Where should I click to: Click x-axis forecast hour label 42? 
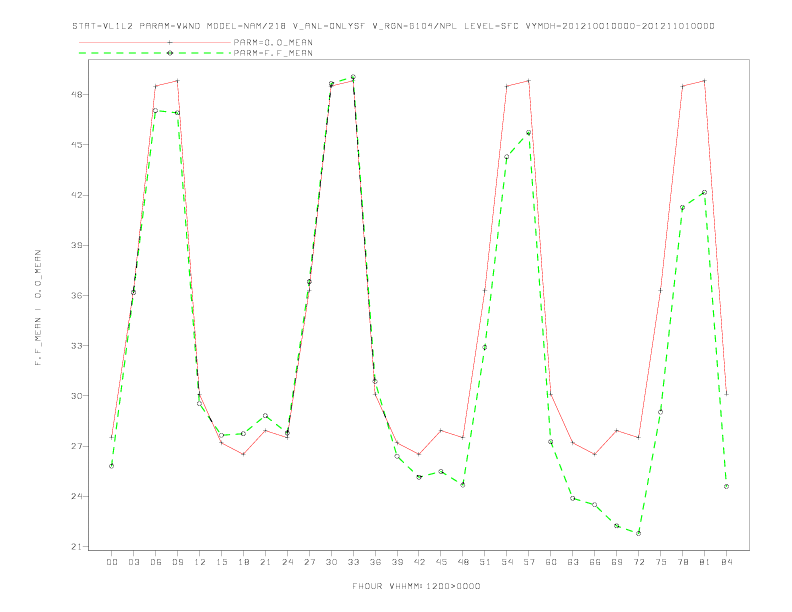(x=419, y=562)
